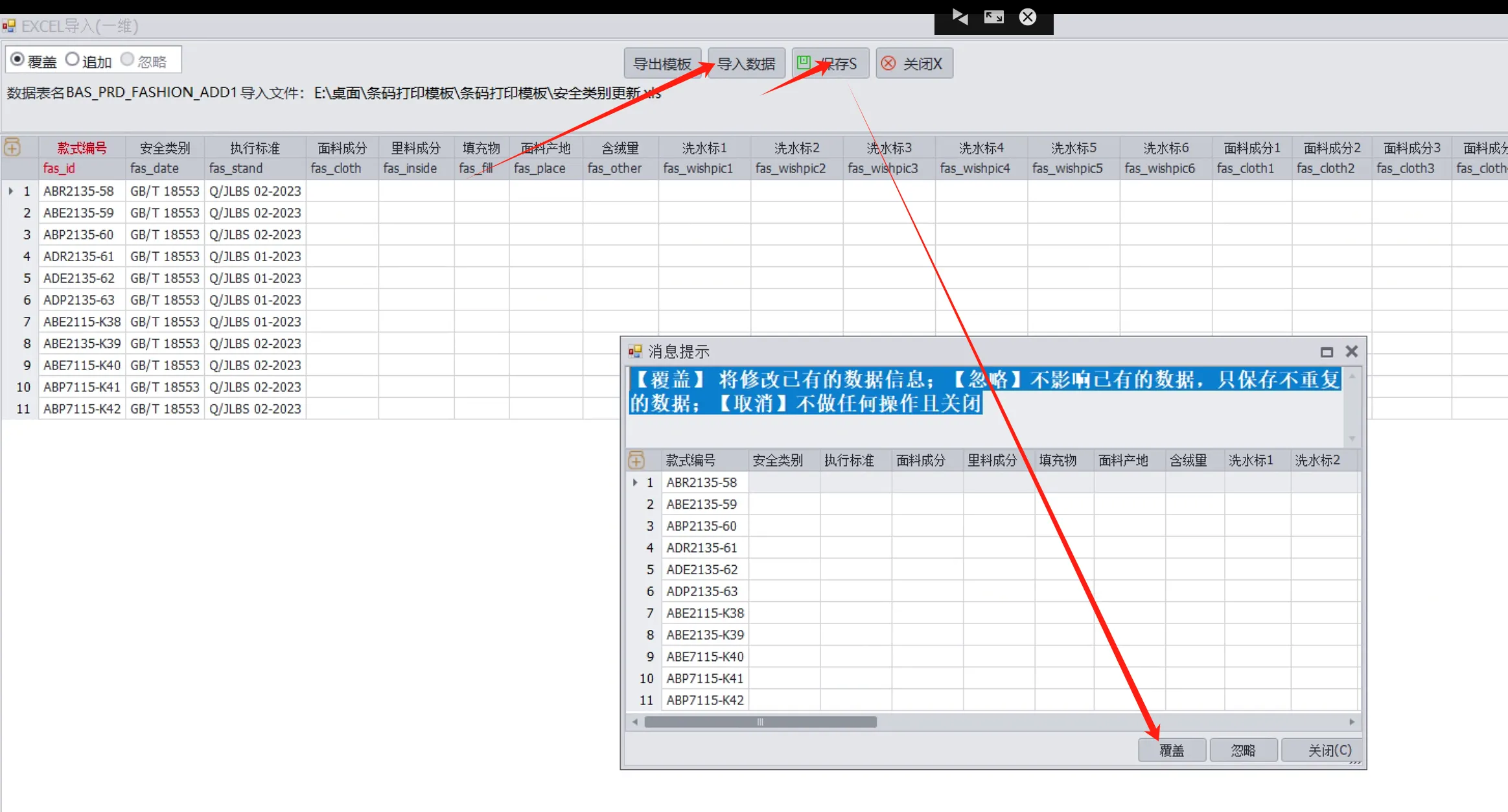Select the 追加 radio option
This screenshot has height=812, width=1508.
[73, 60]
